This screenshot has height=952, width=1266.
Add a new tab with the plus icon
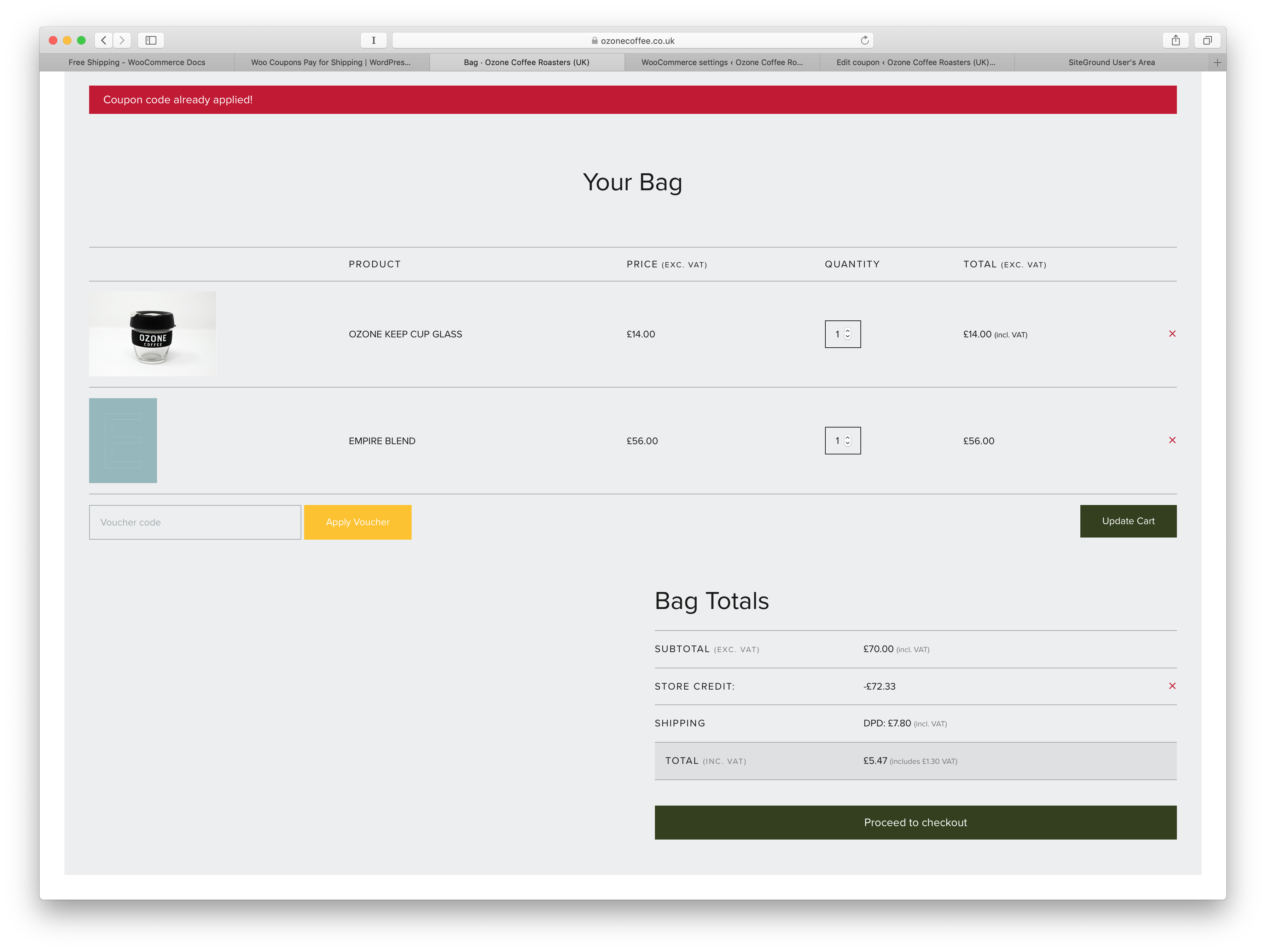(1217, 62)
